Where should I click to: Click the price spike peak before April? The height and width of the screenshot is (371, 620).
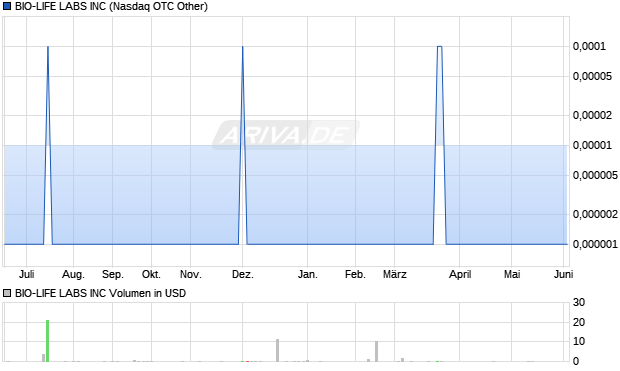coord(439,47)
